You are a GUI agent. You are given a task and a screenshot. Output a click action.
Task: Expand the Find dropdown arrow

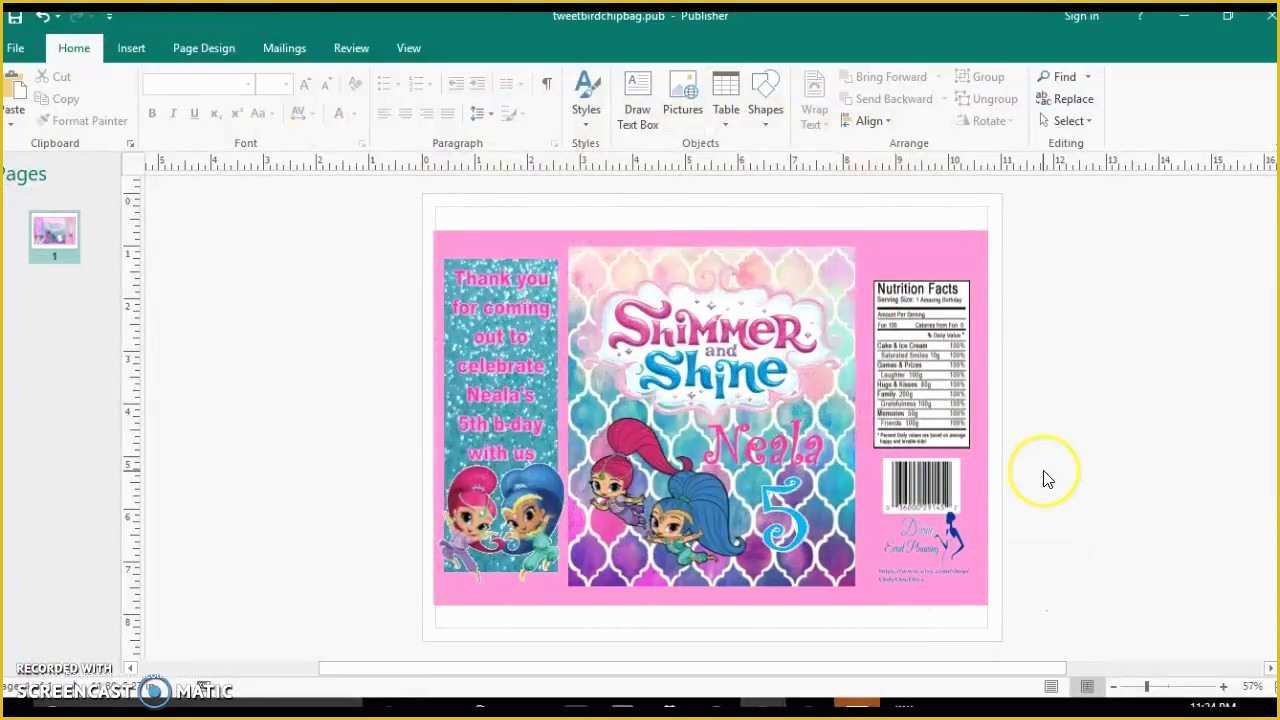(x=1088, y=77)
